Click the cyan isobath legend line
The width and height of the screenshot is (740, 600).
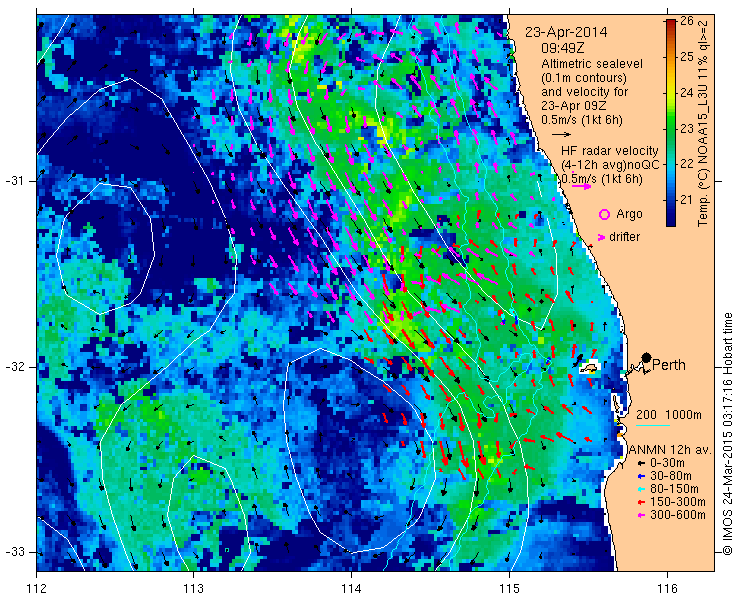pos(653,426)
